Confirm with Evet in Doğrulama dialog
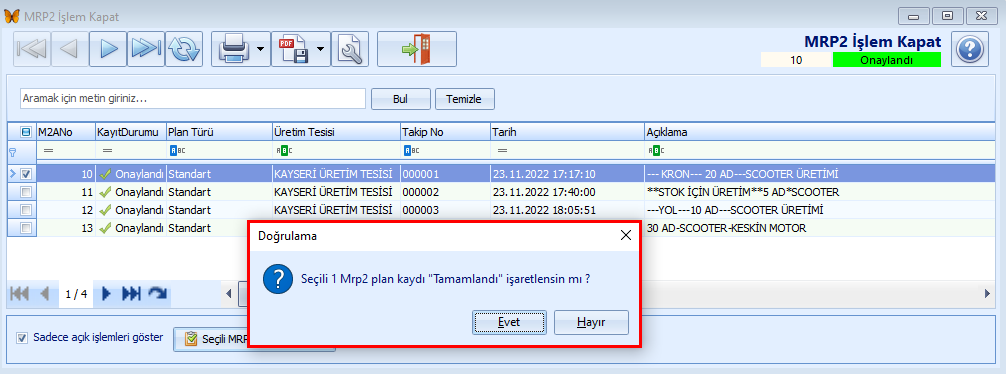Viewport: 1006px width, 374px height. pos(509,323)
